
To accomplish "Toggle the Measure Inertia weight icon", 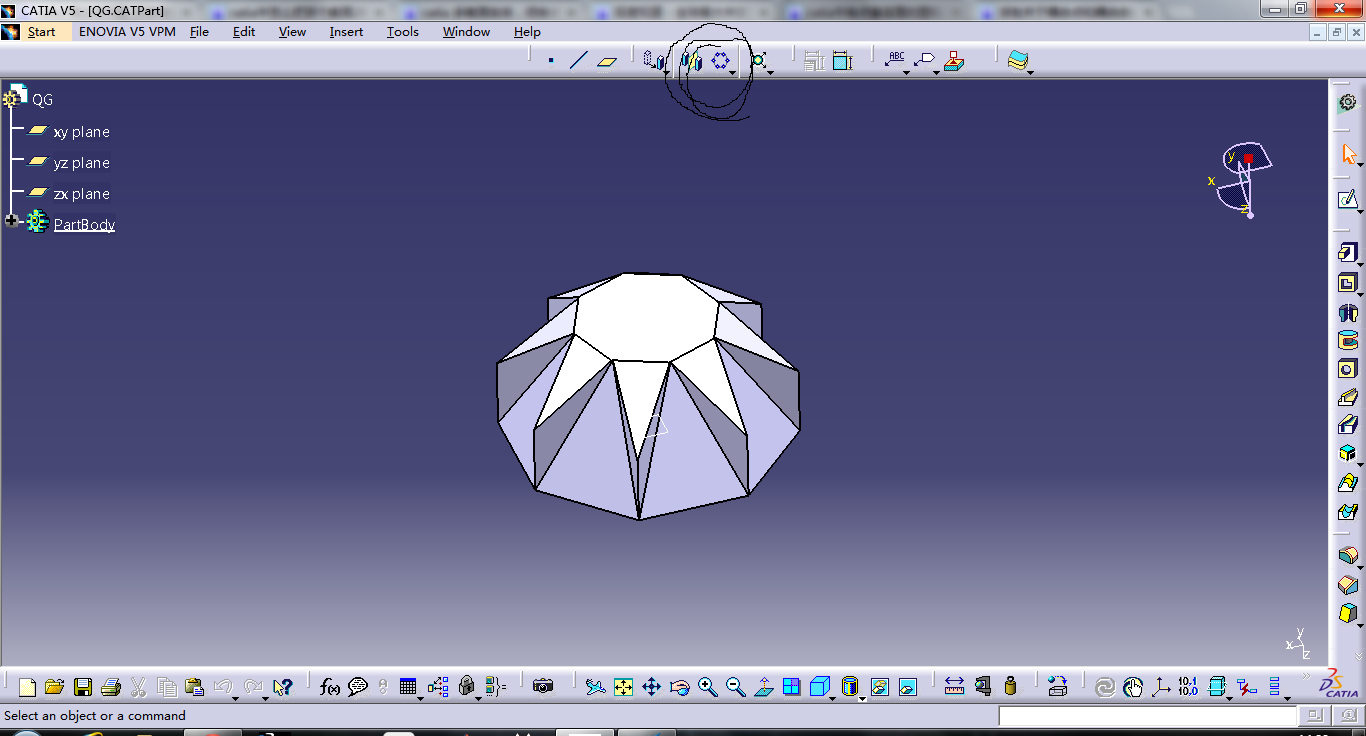I will 1010,687.
